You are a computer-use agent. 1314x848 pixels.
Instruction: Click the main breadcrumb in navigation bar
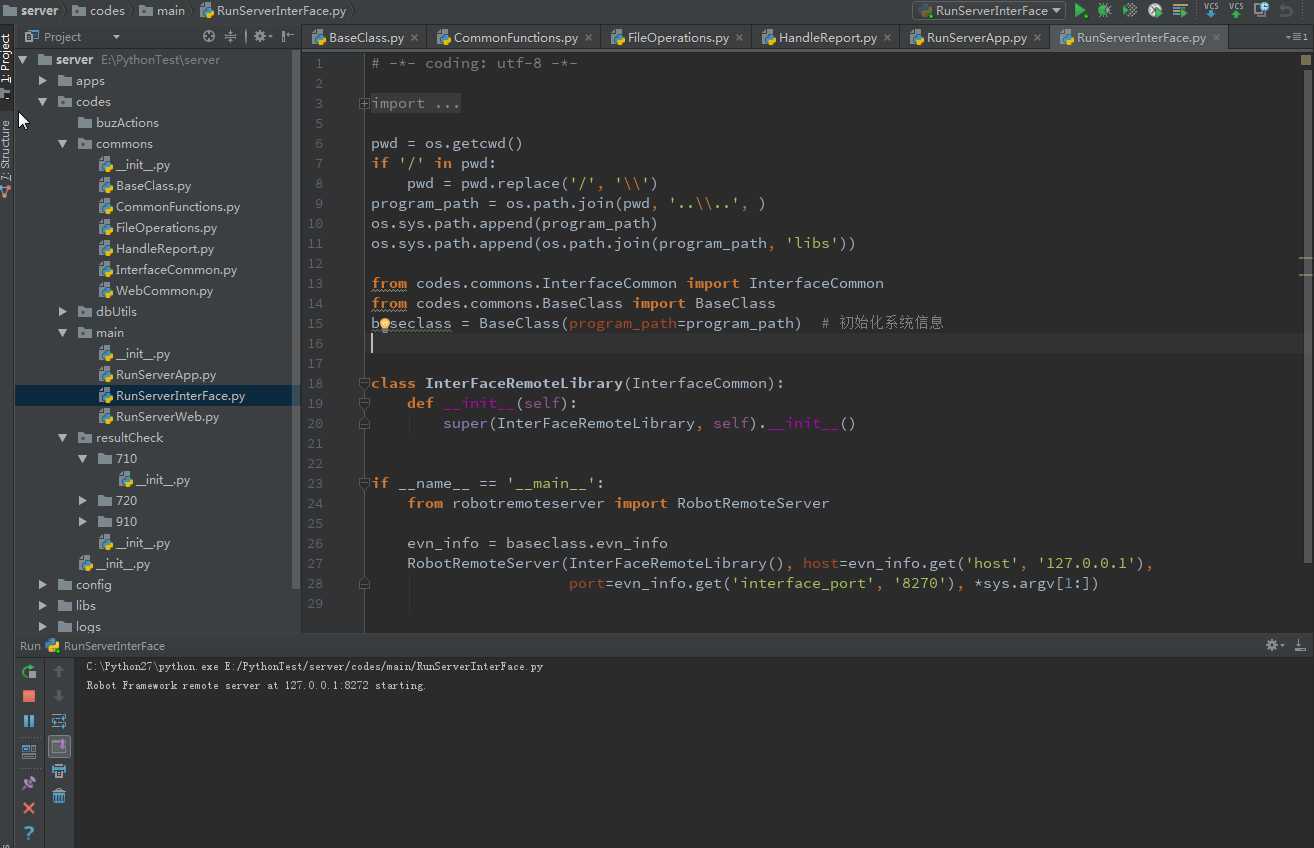click(x=161, y=11)
